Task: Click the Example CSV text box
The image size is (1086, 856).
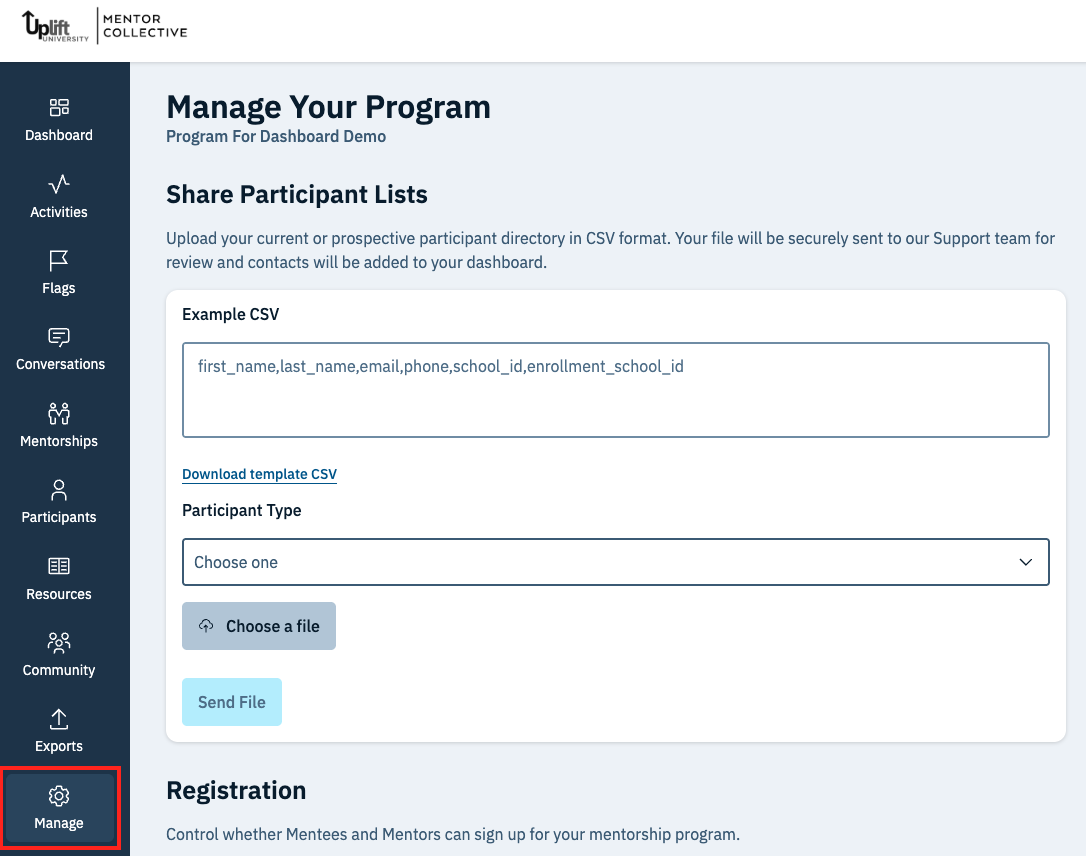Action: coord(615,390)
